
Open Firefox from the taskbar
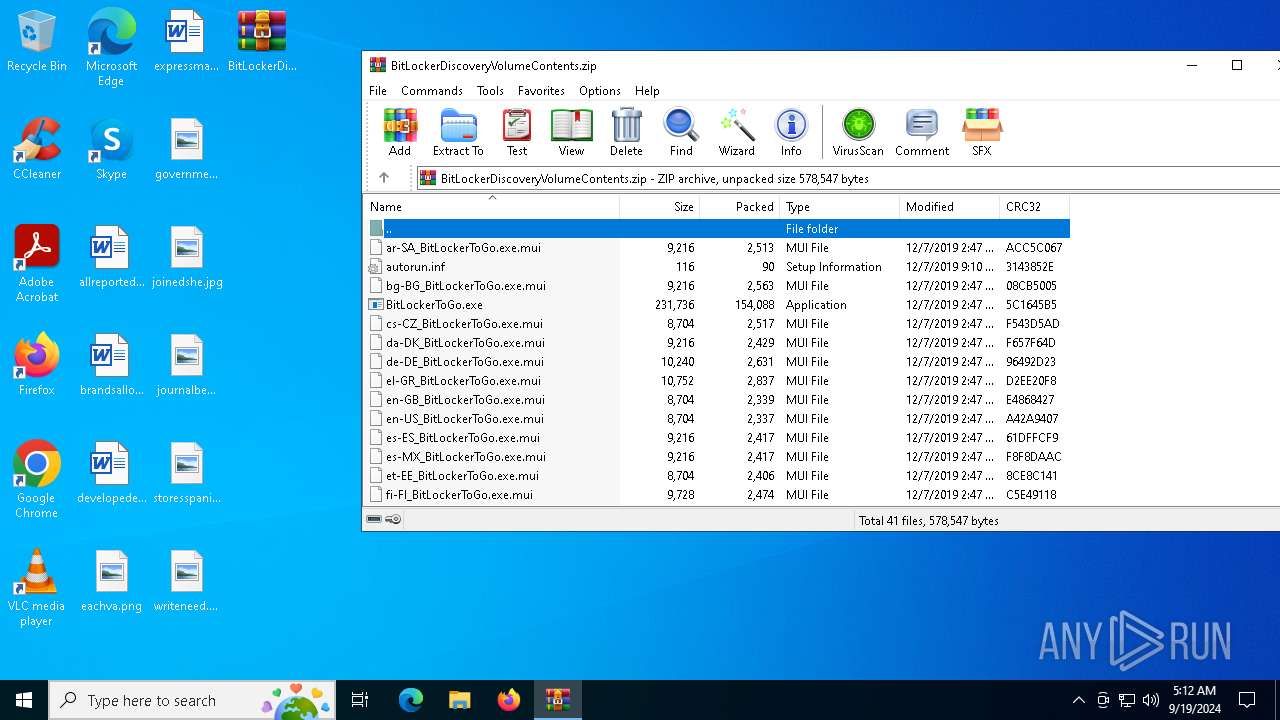[509, 700]
